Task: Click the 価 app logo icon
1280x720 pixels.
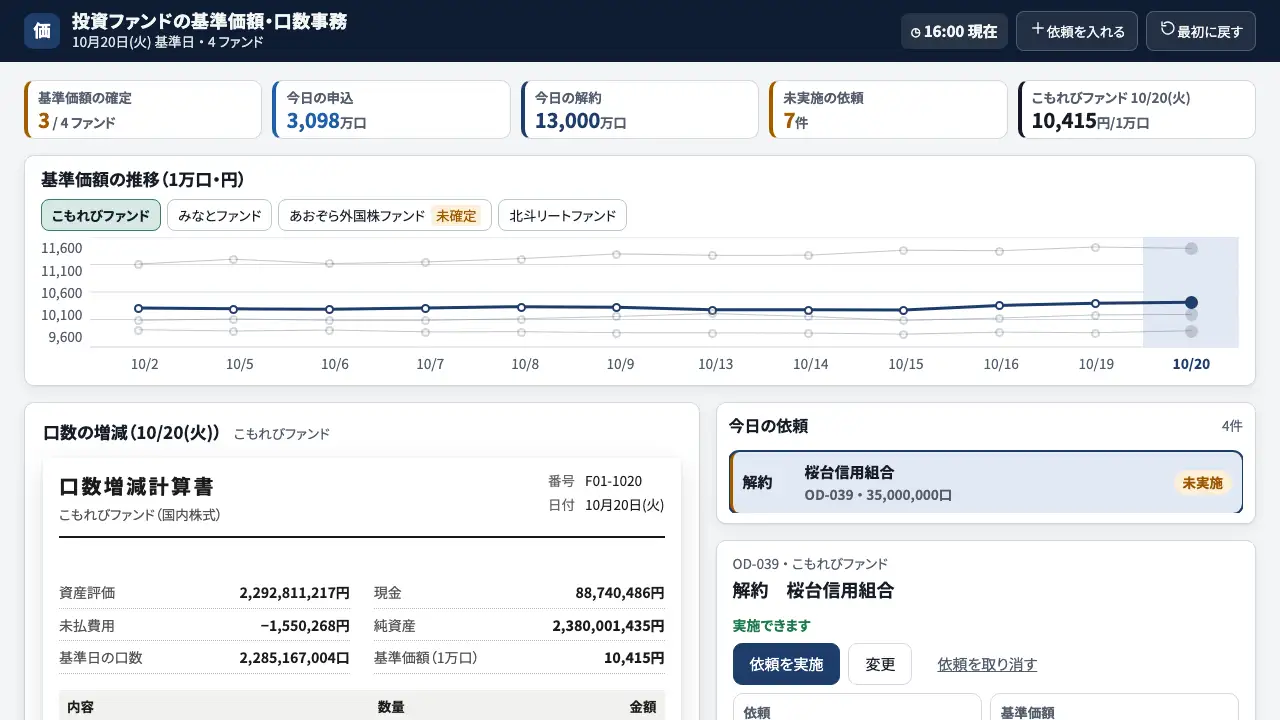Action: pos(42,31)
